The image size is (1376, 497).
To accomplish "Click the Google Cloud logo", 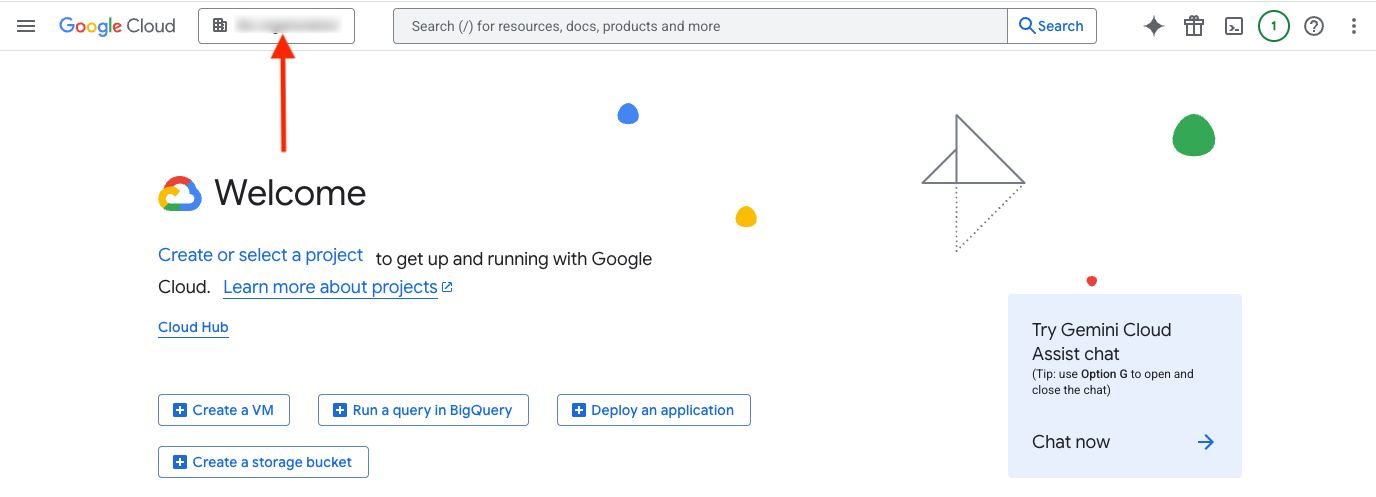I will pyautogui.click(x=117, y=26).
